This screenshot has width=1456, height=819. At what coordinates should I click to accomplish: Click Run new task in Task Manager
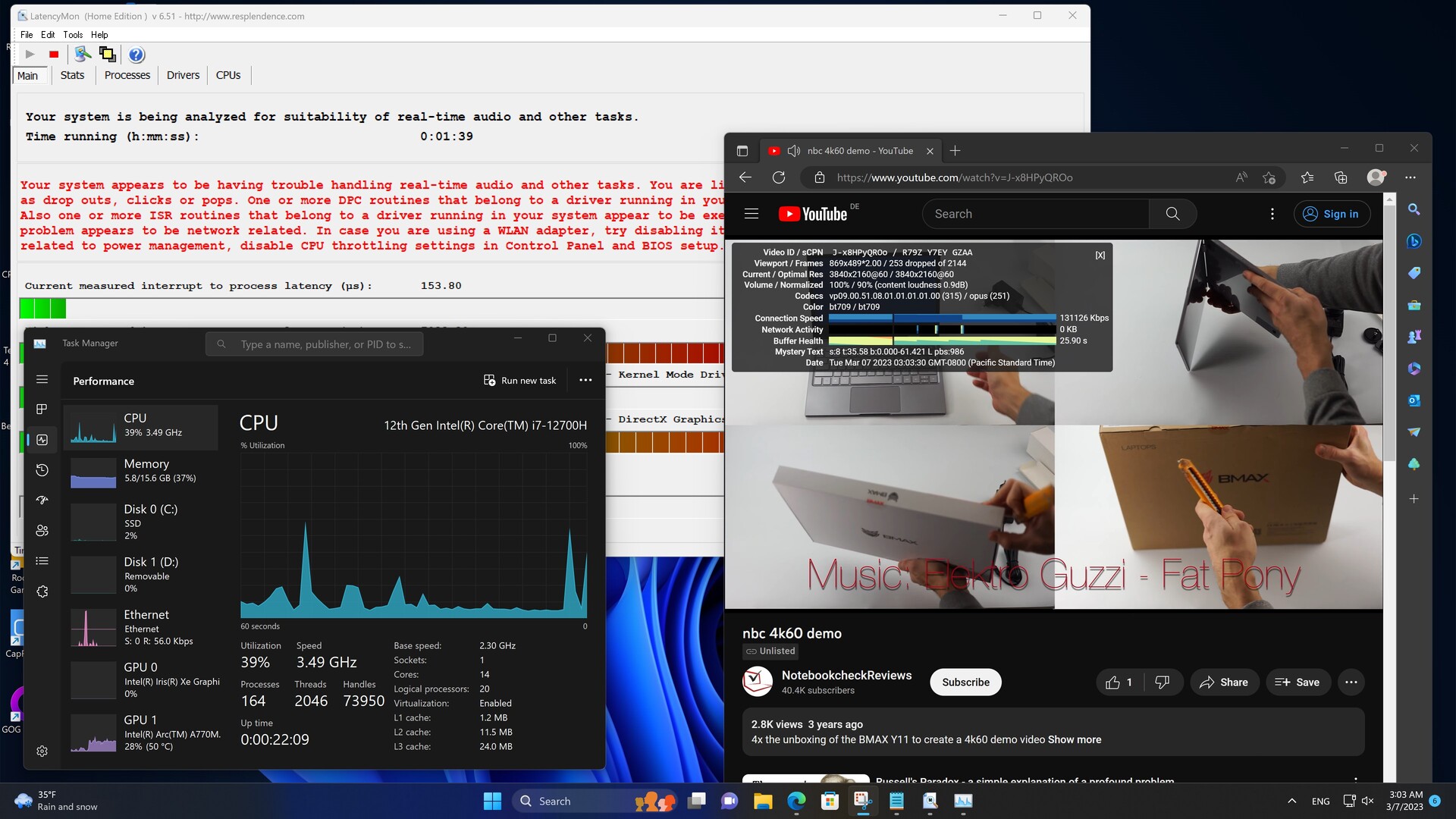click(520, 380)
